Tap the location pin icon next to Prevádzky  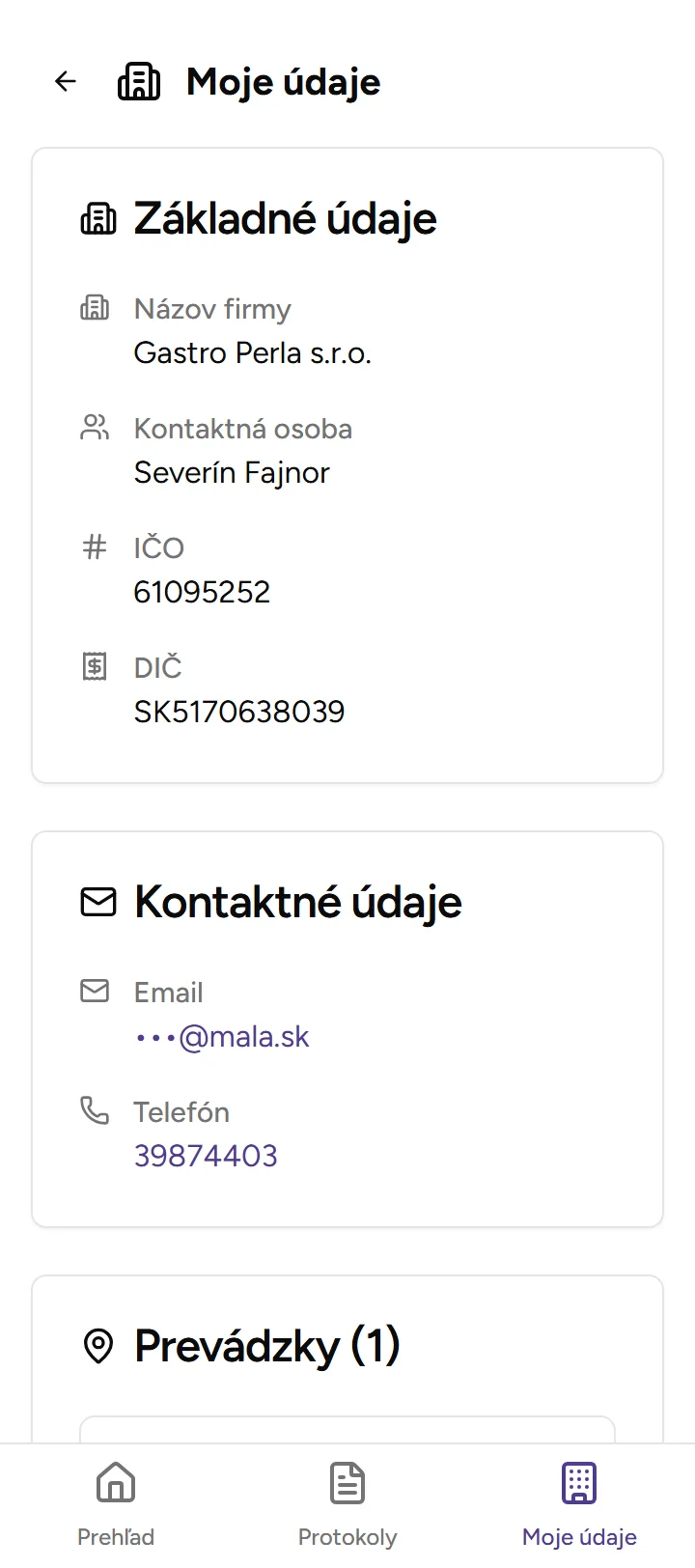pyautogui.click(x=98, y=1344)
